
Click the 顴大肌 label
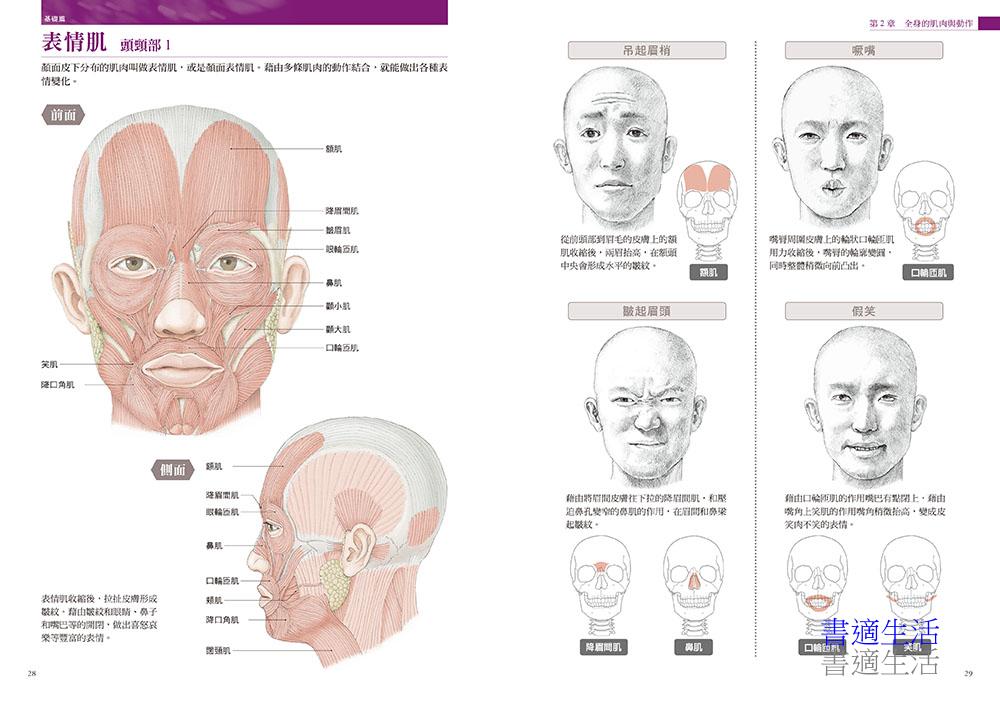click(x=338, y=329)
